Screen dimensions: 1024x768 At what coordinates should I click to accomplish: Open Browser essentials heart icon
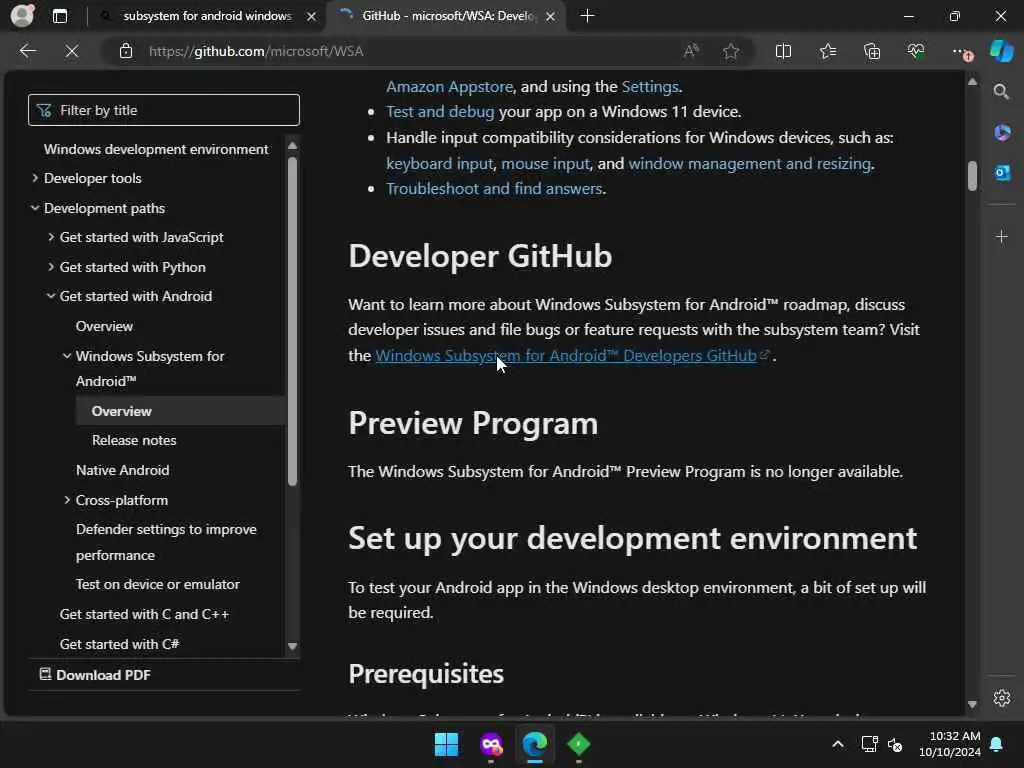click(x=916, y=51)
